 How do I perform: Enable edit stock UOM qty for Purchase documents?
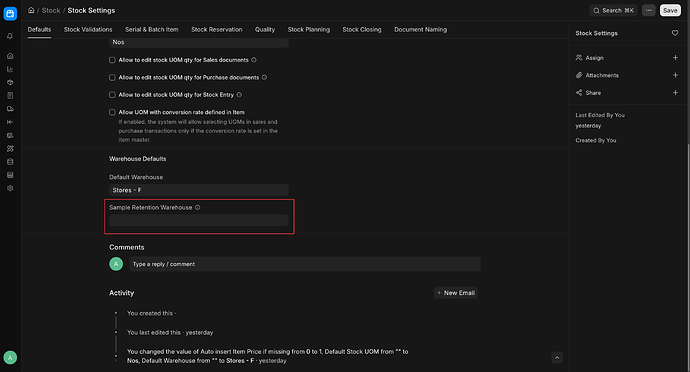[x=112, y=77]
